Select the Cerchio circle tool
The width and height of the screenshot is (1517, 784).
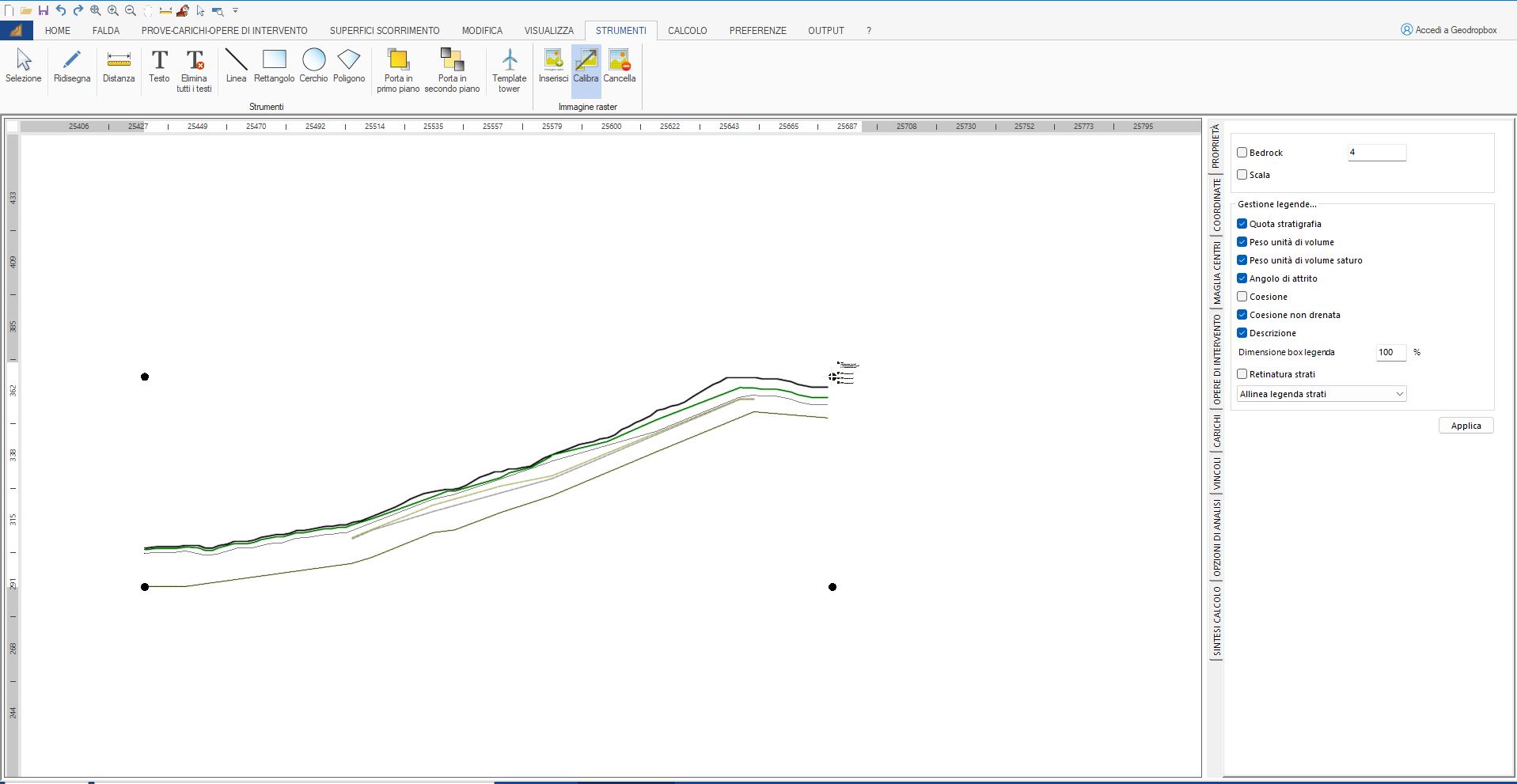coord(313,66)
